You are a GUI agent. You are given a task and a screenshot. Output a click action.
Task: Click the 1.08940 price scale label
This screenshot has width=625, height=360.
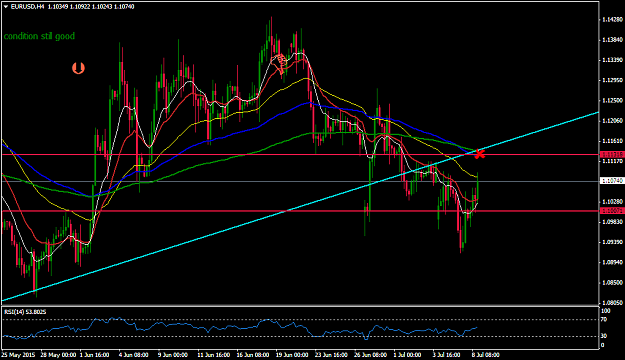(x=613, y=262)
